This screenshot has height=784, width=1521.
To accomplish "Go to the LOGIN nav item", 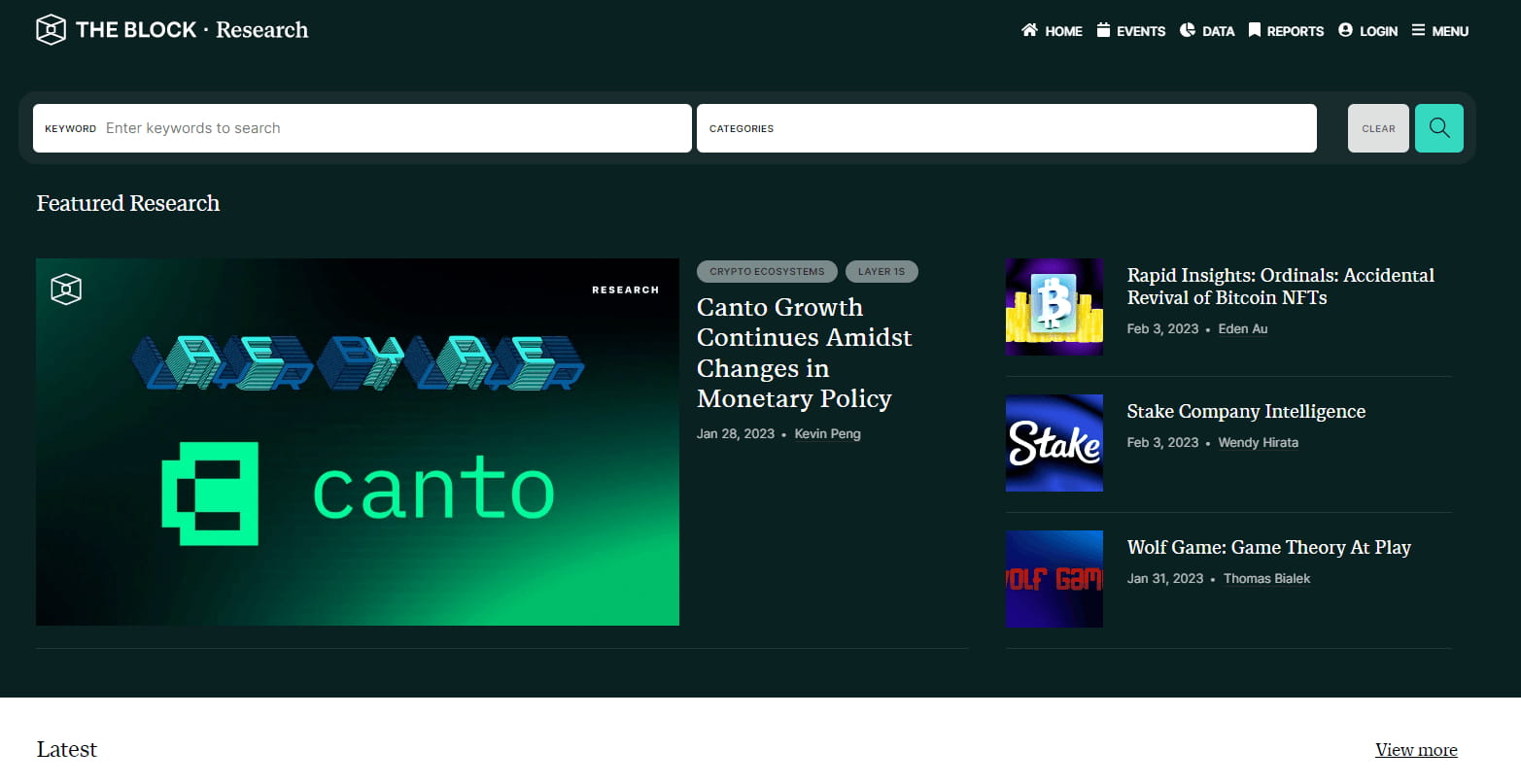I will pos(1367,31).
